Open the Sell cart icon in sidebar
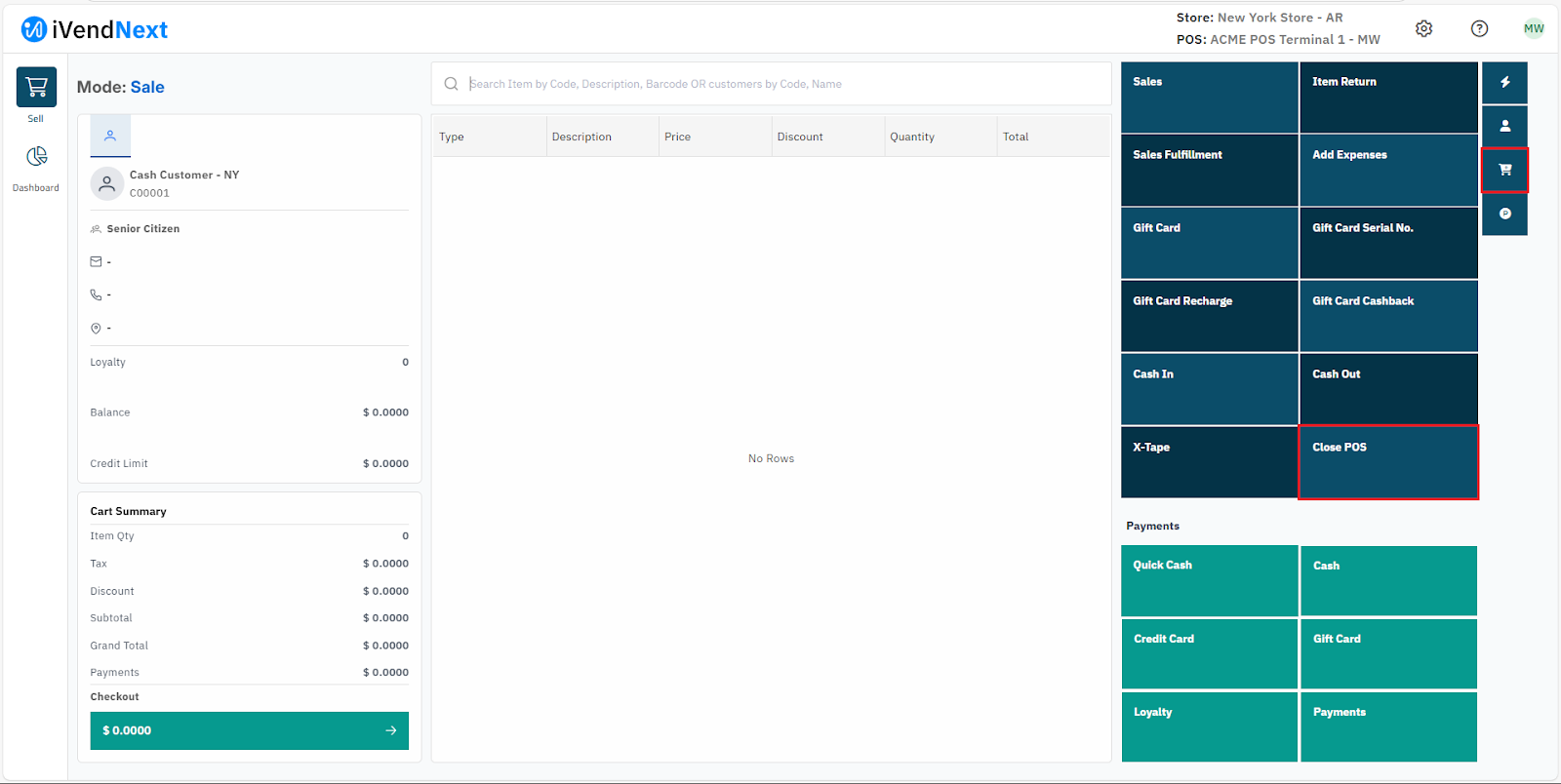 36,88
